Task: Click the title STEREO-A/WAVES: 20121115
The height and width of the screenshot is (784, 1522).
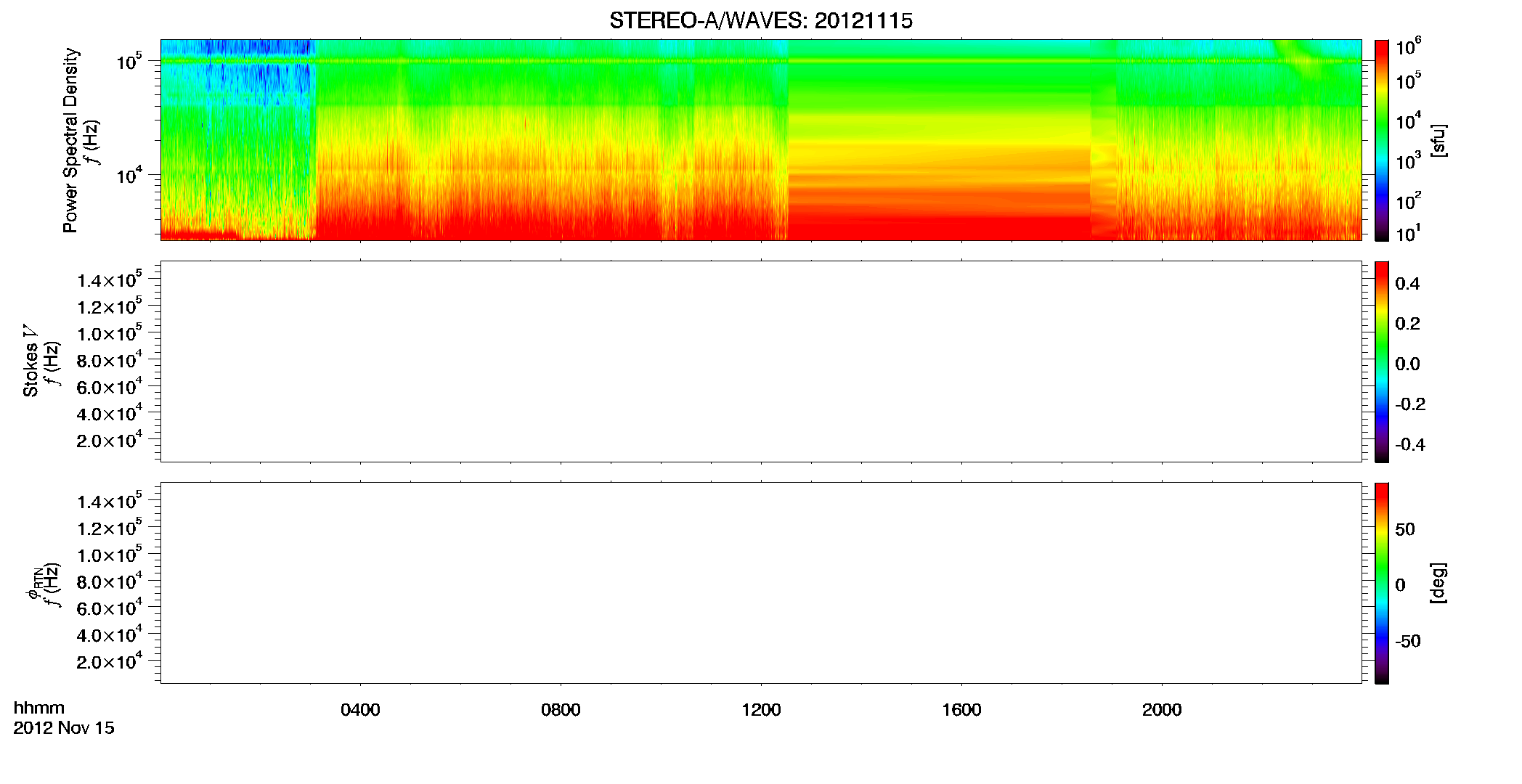Action: click(760, 21)
